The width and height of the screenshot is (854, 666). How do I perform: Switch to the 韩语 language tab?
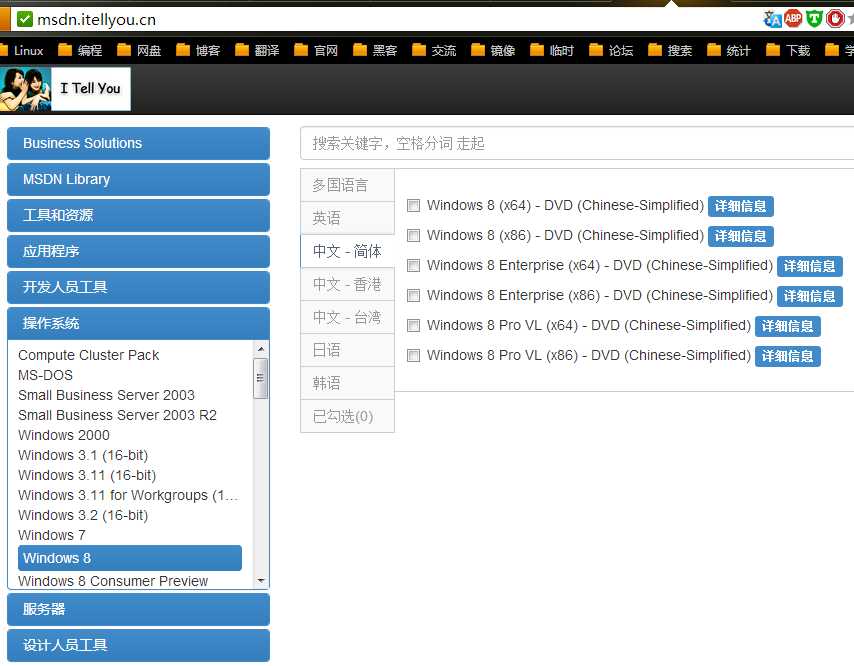[x=347, y=383]
